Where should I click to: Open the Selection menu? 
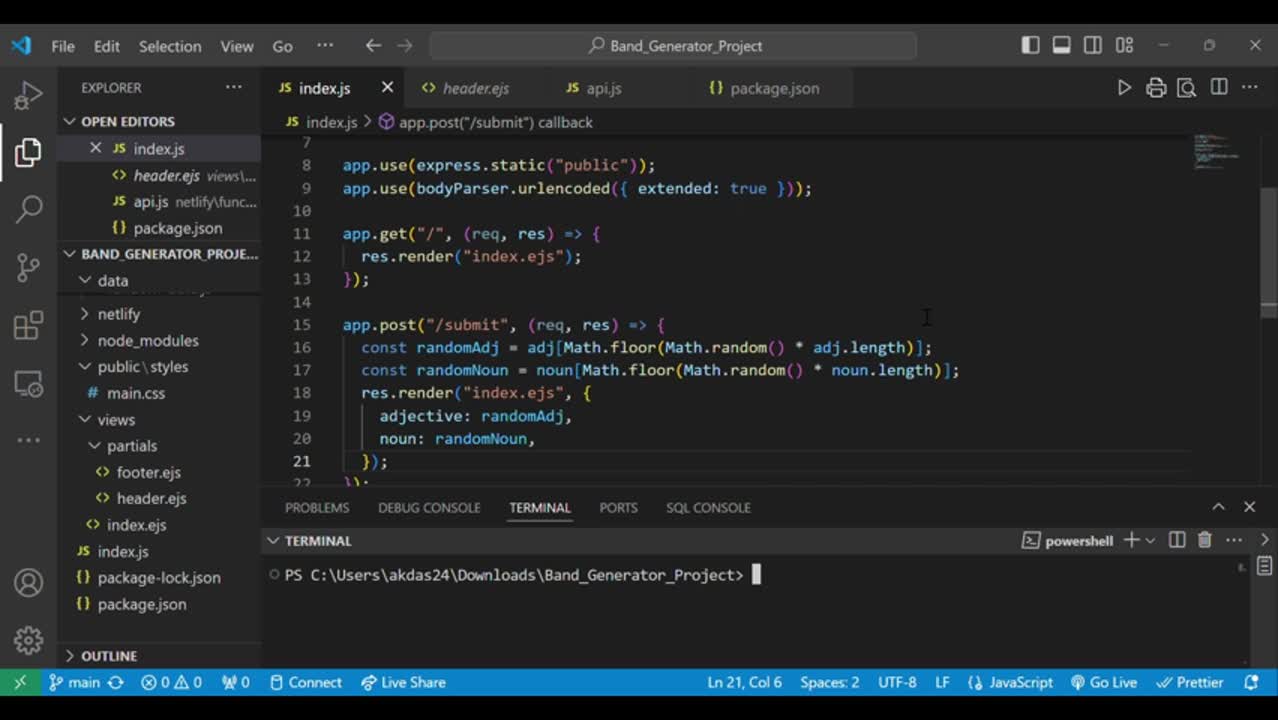click(x=170, y=46)
